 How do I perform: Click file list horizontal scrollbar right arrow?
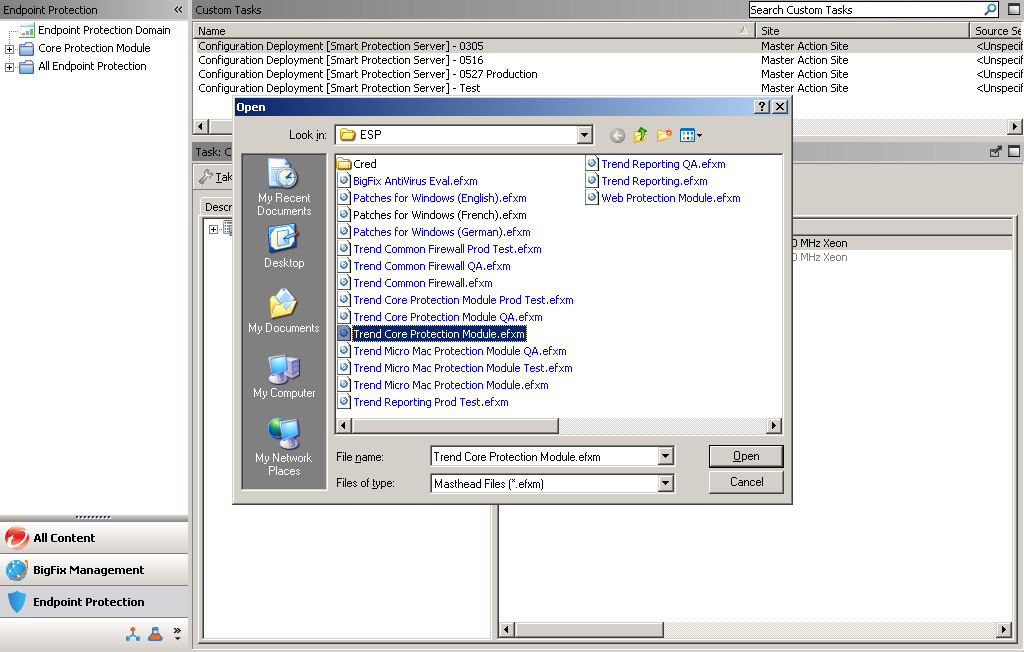[774, 425]
